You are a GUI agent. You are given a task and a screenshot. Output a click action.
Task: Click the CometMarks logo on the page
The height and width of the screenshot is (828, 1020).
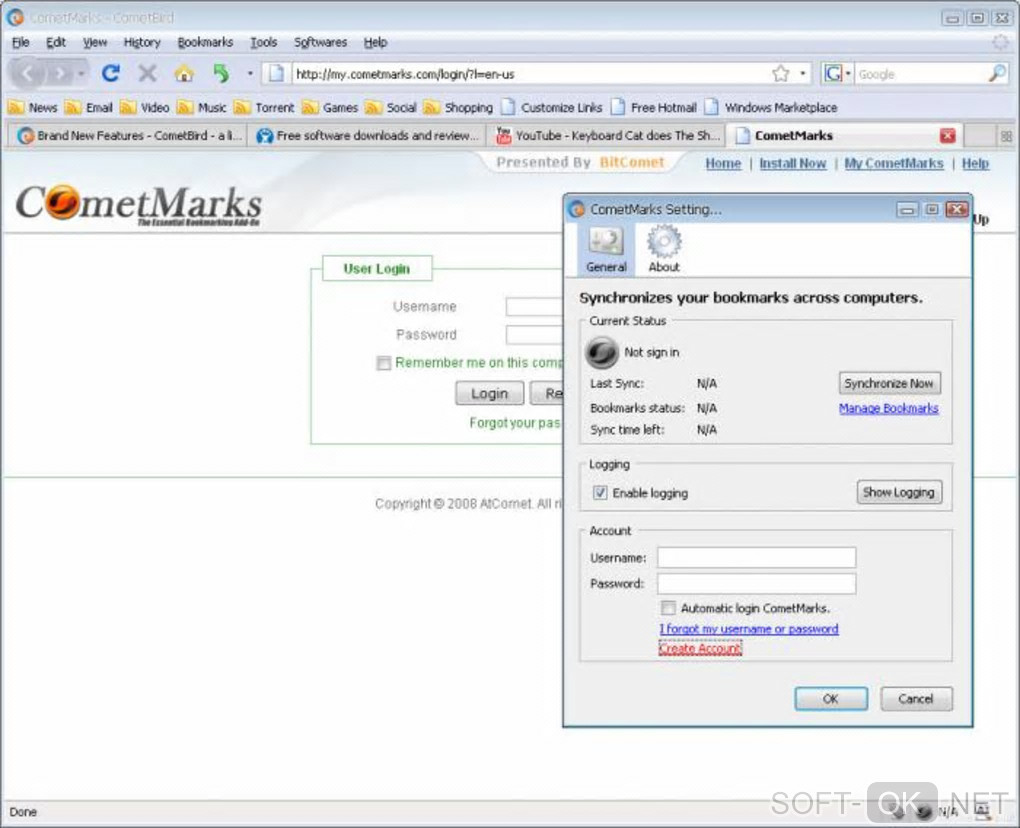(138, 205)
